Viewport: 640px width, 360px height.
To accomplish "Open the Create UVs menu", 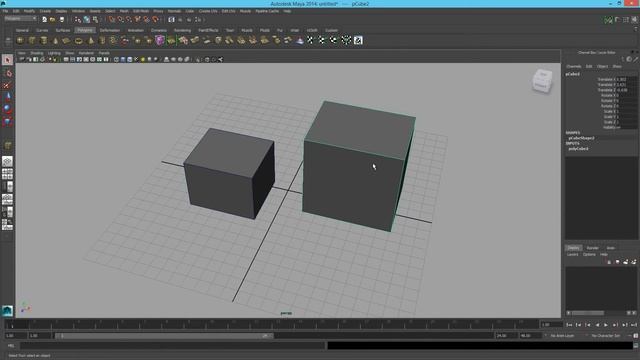I will [x=208, y=11].
